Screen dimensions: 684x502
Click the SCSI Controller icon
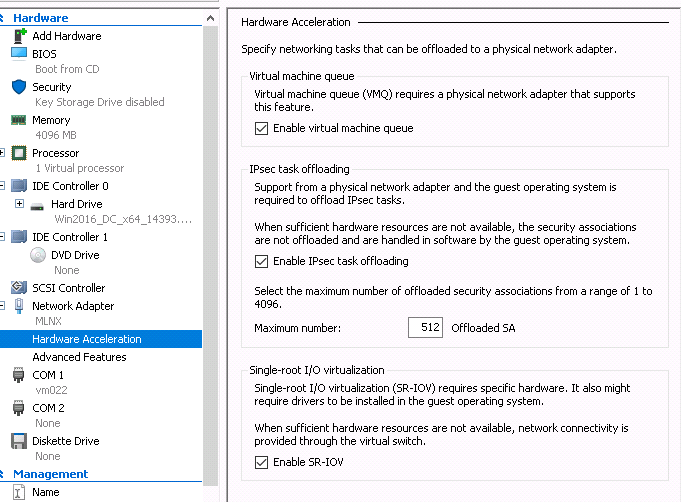19,288
